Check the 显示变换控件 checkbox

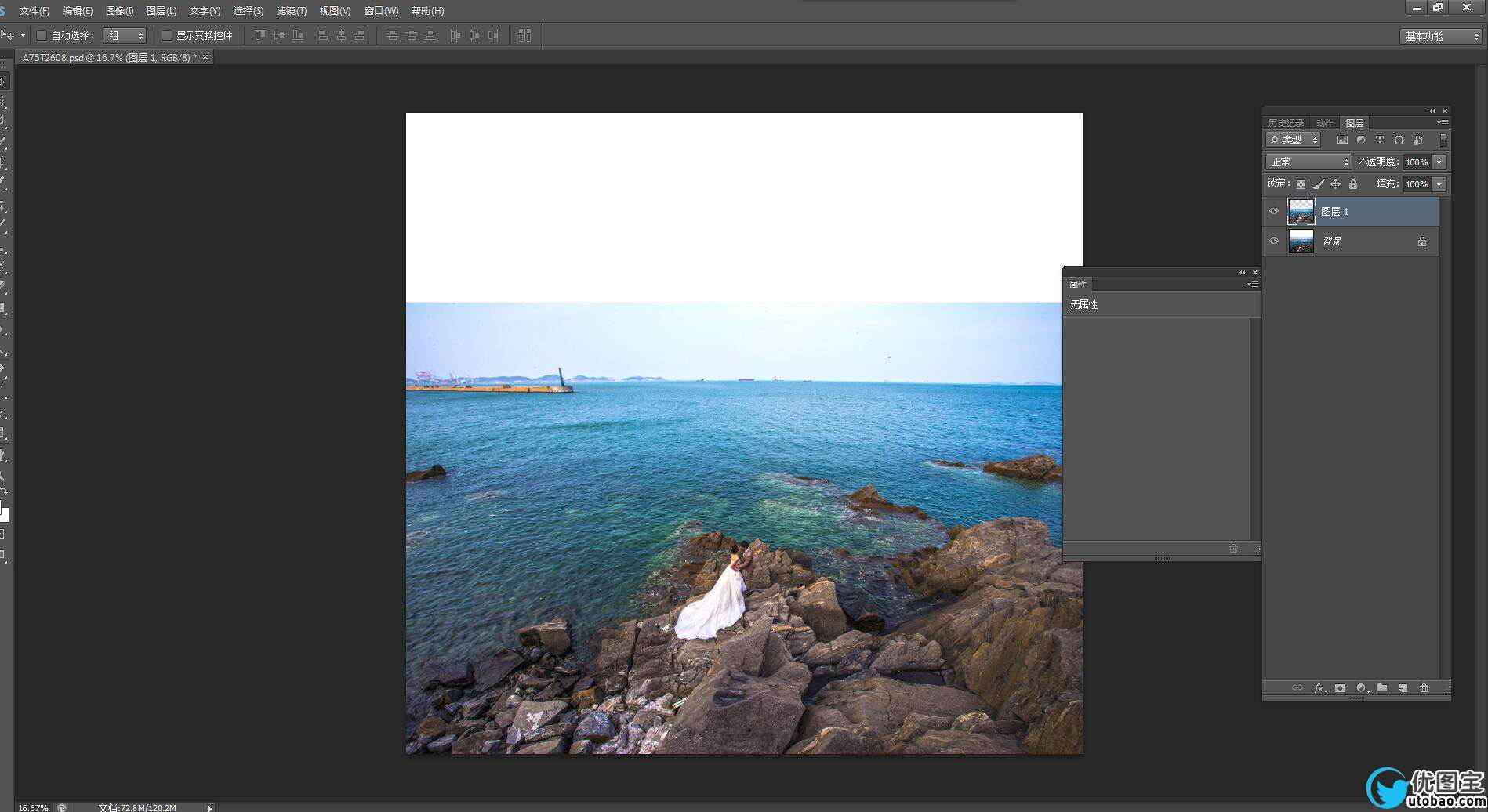tap(167, 35)
